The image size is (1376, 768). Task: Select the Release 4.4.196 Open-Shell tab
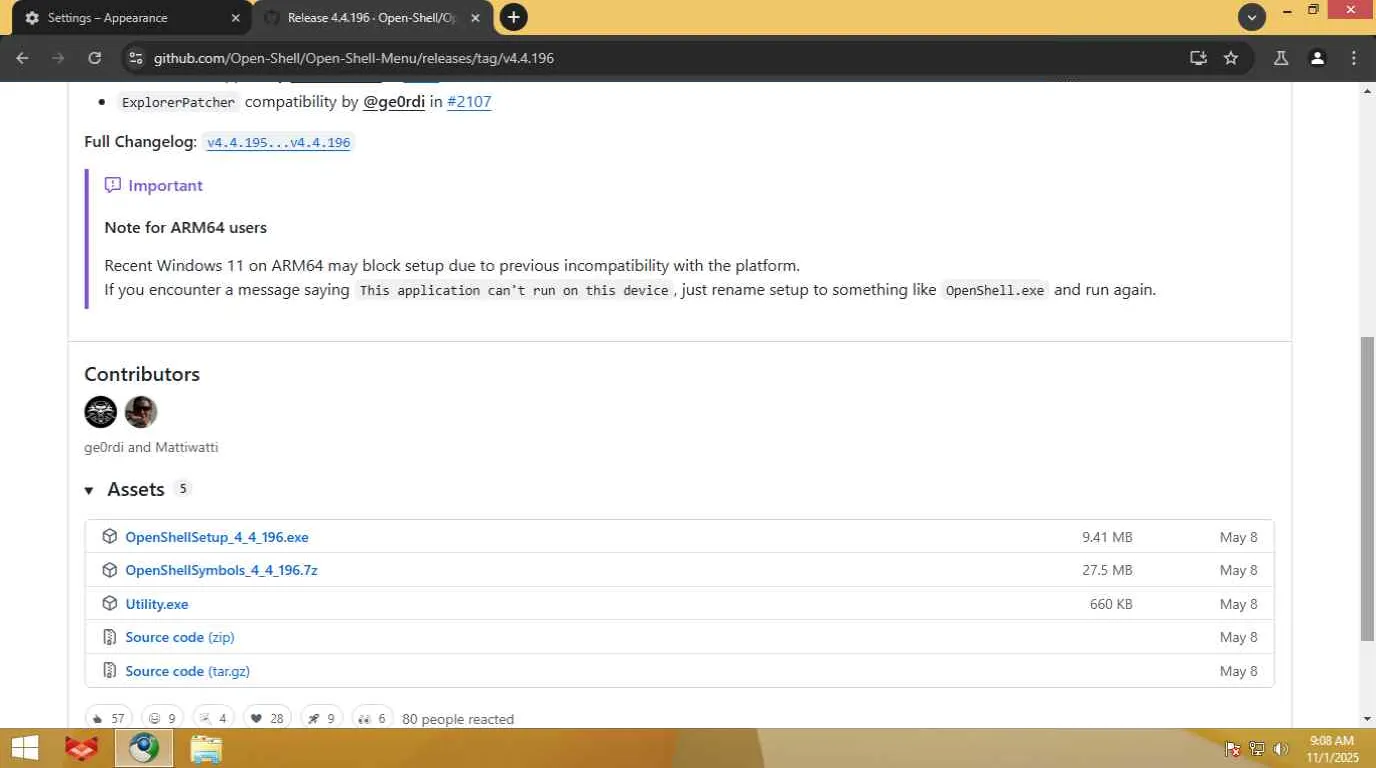coord(372,18)
